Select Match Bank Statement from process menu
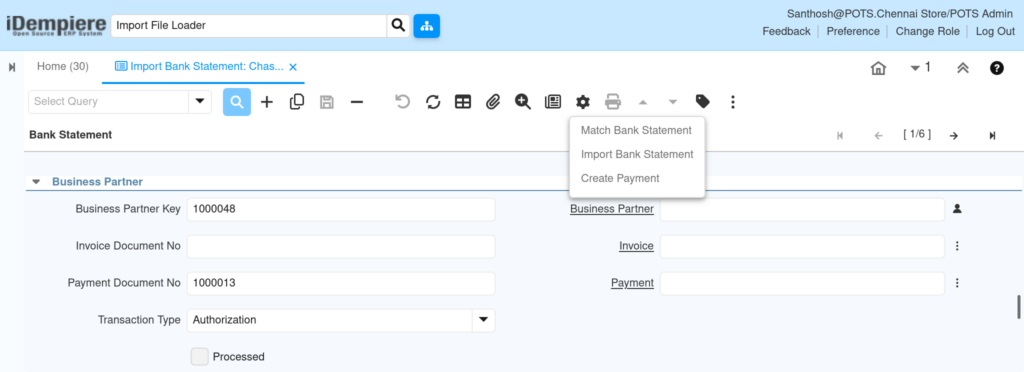The width and height of the screenshot is (1024, 372). tap(636, 131)
